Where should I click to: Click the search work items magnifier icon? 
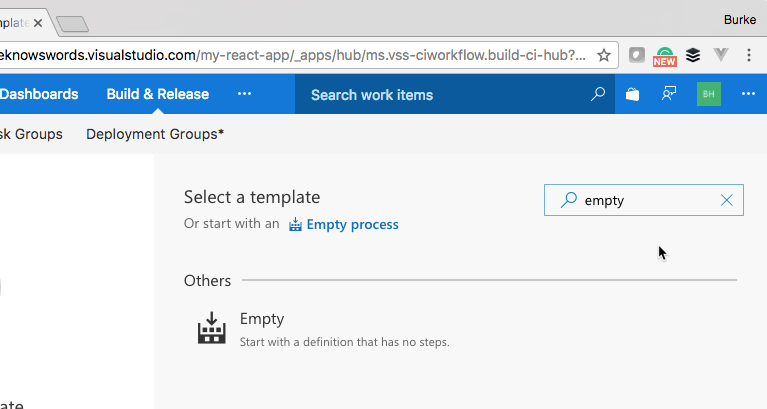[598, 94]
